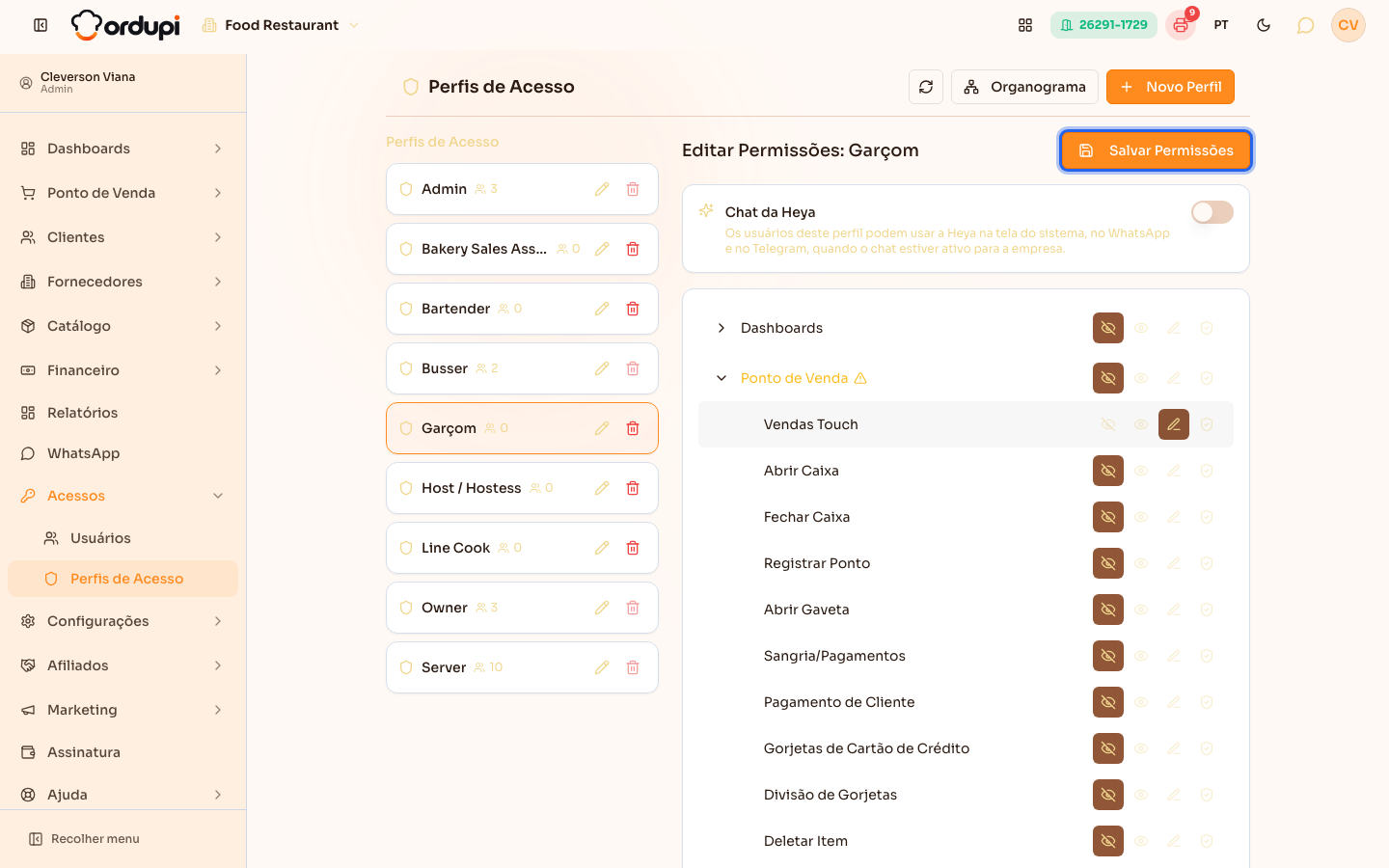Click the refresh profiles icon button
This screenshot has width=1389, height=868.
click(926, 87)
